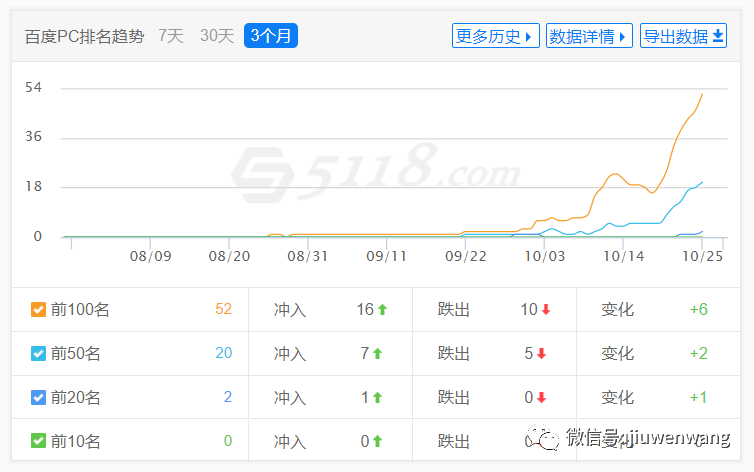Toggle the 前100名 orange checkbox

click(x=38, y=310)
